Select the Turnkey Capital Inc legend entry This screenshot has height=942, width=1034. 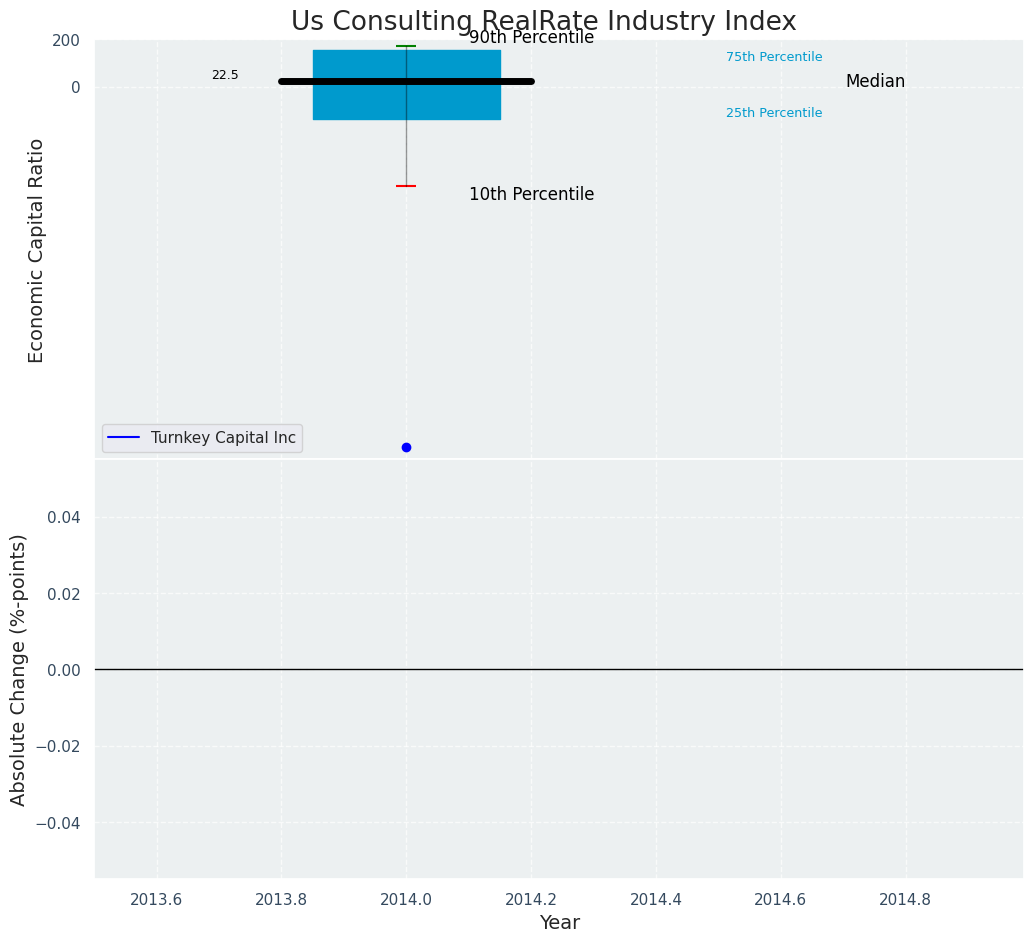point(223,438)
